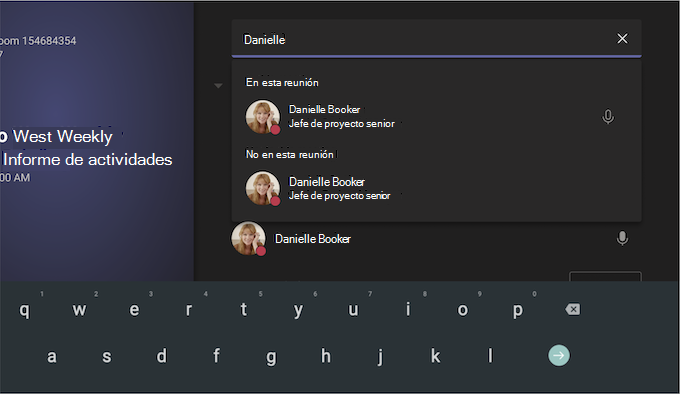Click the Danielle Booker name in the participant list below the results

point(313,239)
